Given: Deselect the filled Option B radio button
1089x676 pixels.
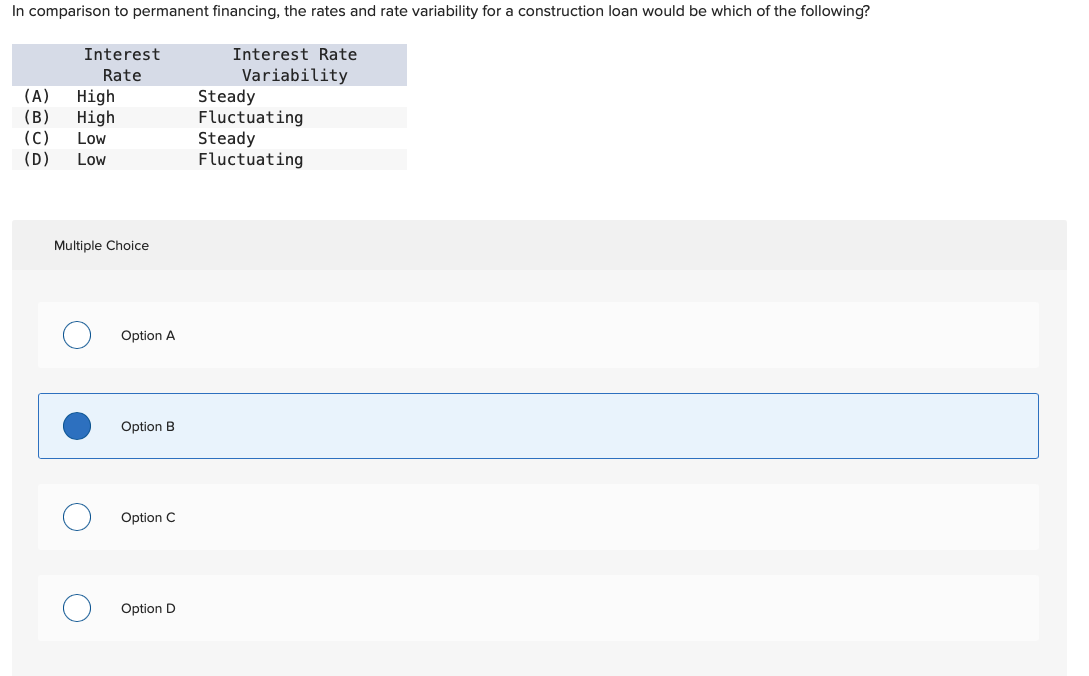Looking at the screenshot, I should pyautogui.click(x=77, y=426).
